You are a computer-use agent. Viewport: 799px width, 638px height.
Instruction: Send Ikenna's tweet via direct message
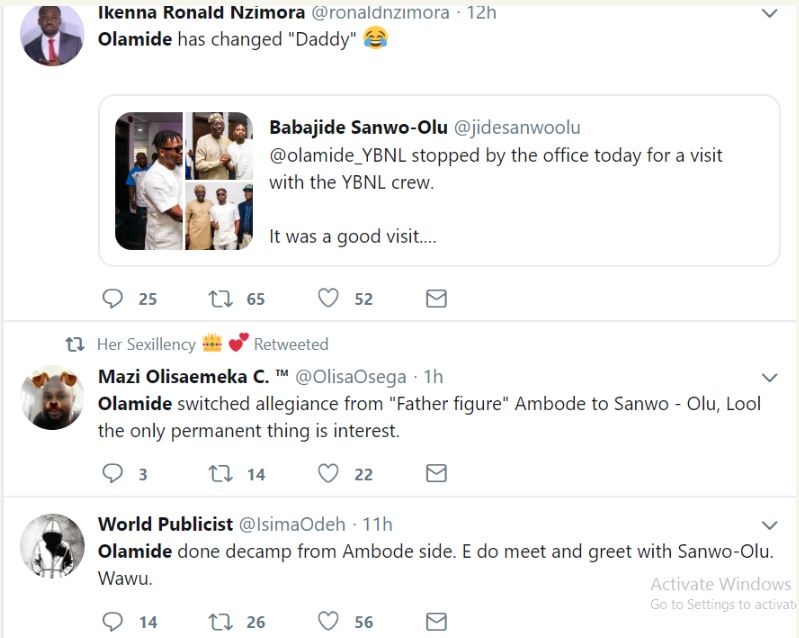(x=436, y=298)
